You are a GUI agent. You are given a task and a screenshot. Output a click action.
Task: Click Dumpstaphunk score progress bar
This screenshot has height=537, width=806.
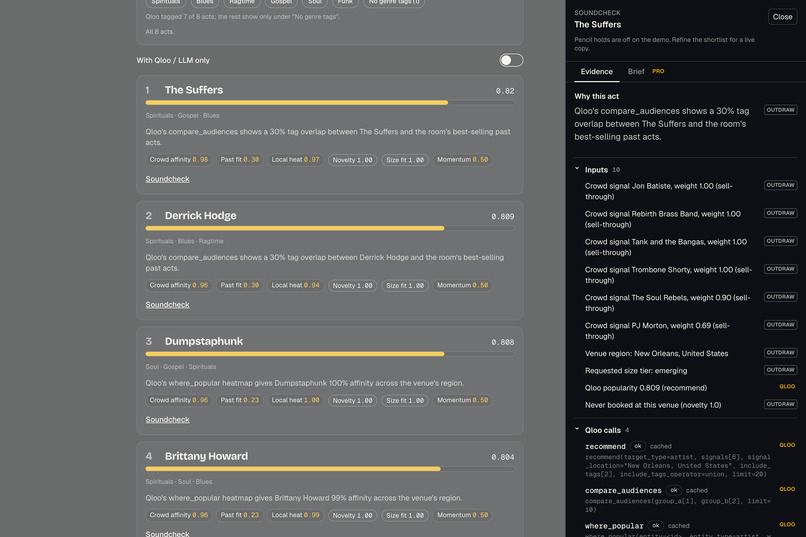coord(329,354)
